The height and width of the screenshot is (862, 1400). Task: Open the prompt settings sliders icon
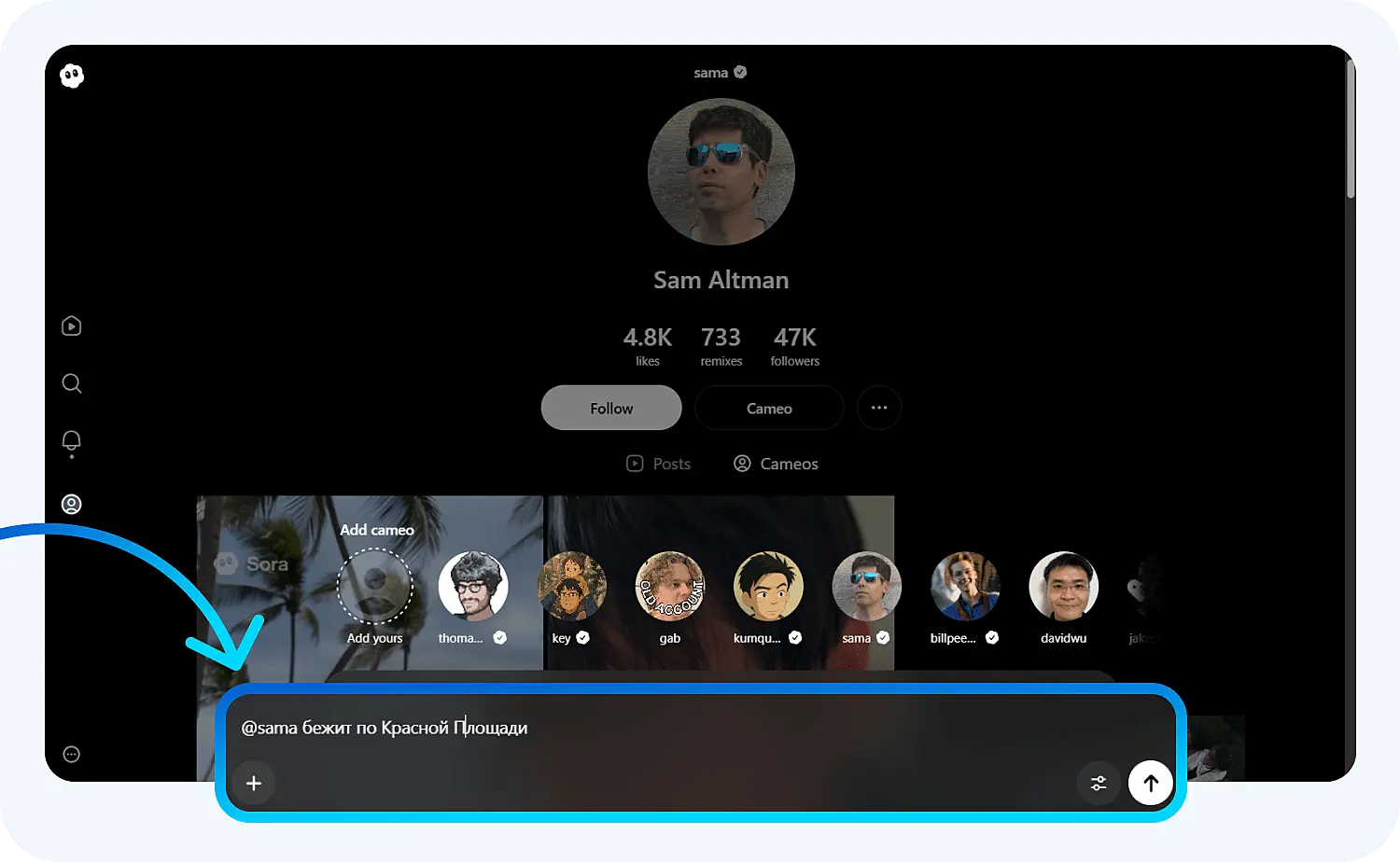click(1099, 783)
